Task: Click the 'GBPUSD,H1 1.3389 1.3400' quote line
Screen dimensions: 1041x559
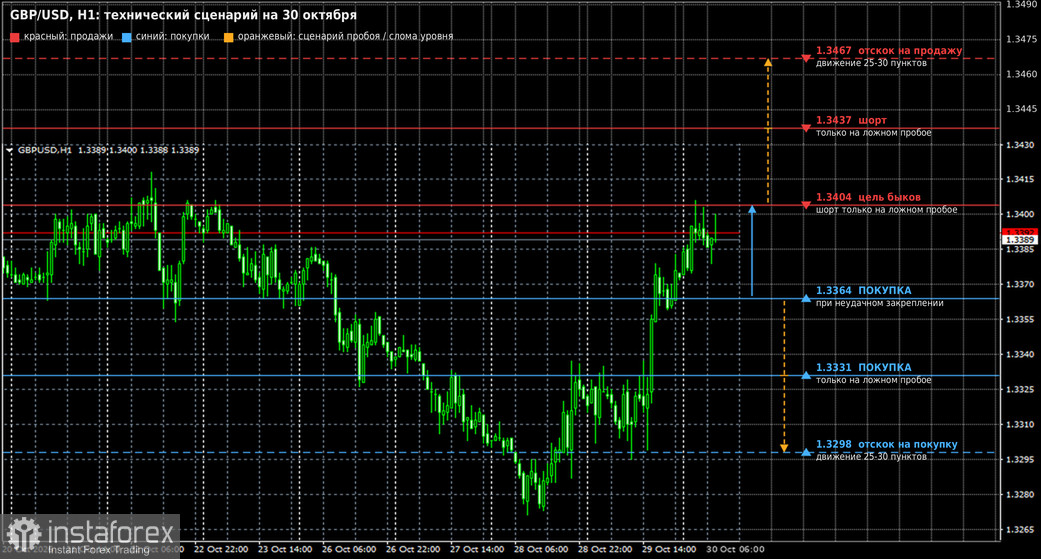Action: [108, 150]
